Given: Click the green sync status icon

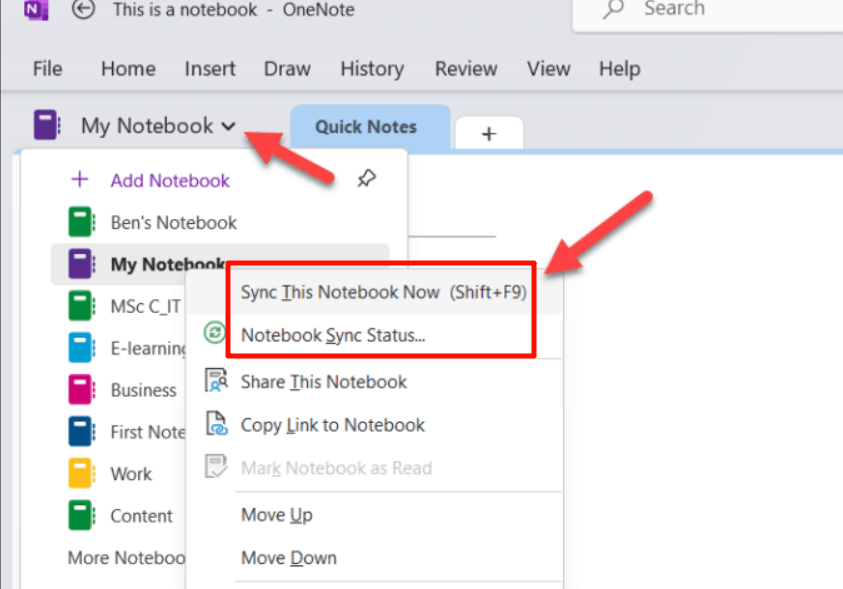Looking at the screenshot, I should click(x=215, y=332).
